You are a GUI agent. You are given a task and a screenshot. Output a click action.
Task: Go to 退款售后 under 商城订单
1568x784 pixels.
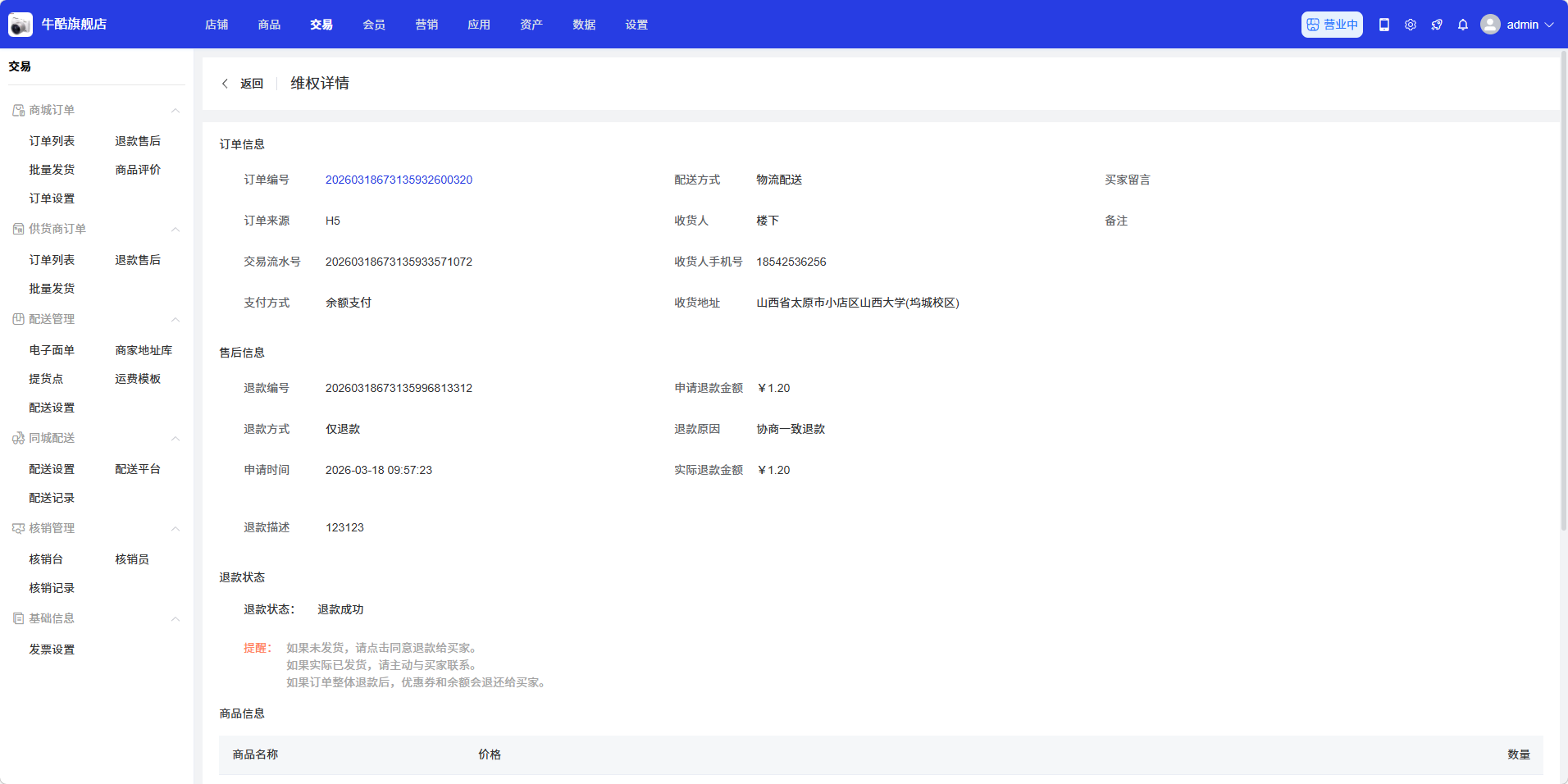[138, 141]
